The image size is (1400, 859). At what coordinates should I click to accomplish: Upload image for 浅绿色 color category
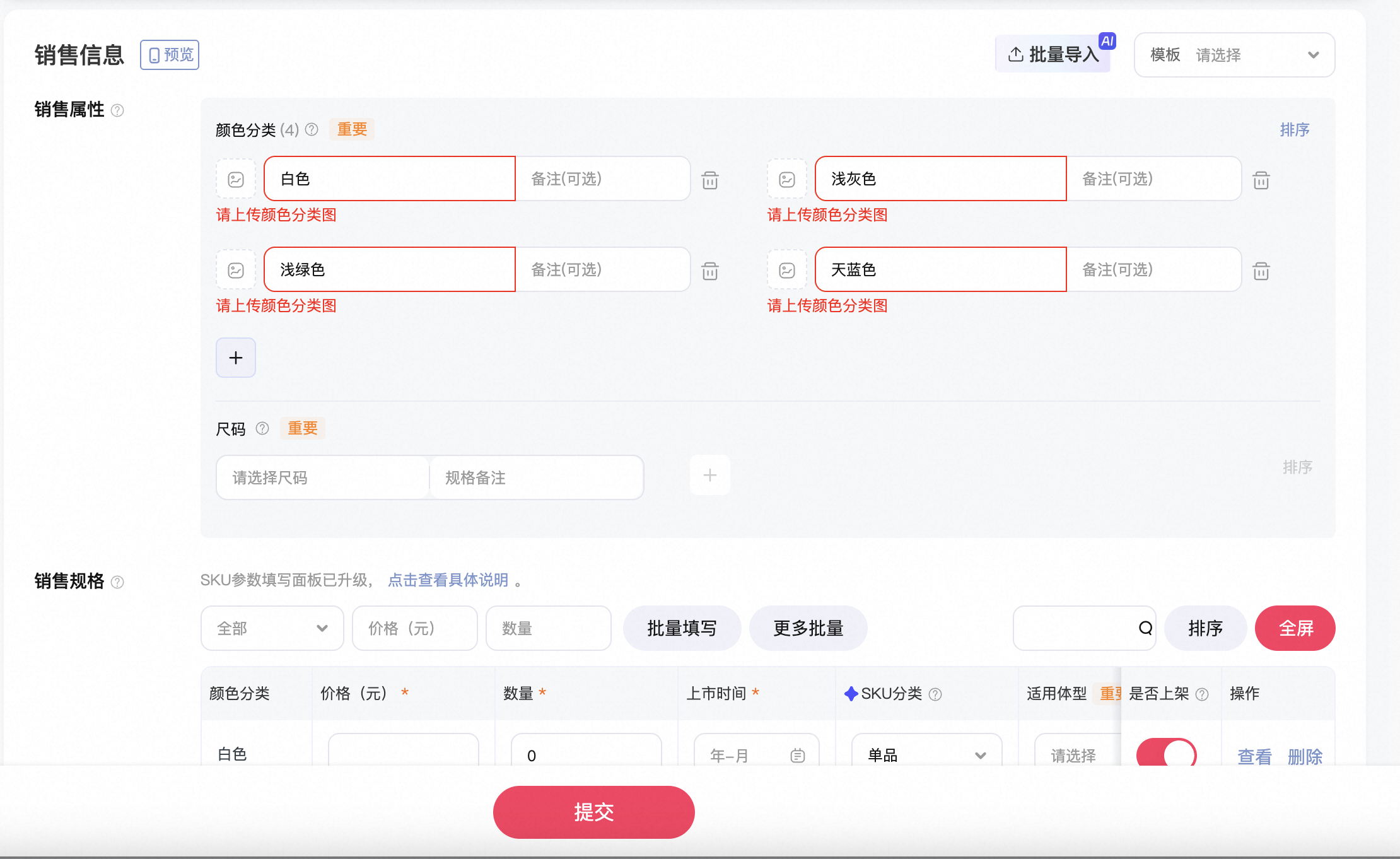point(236,271)
